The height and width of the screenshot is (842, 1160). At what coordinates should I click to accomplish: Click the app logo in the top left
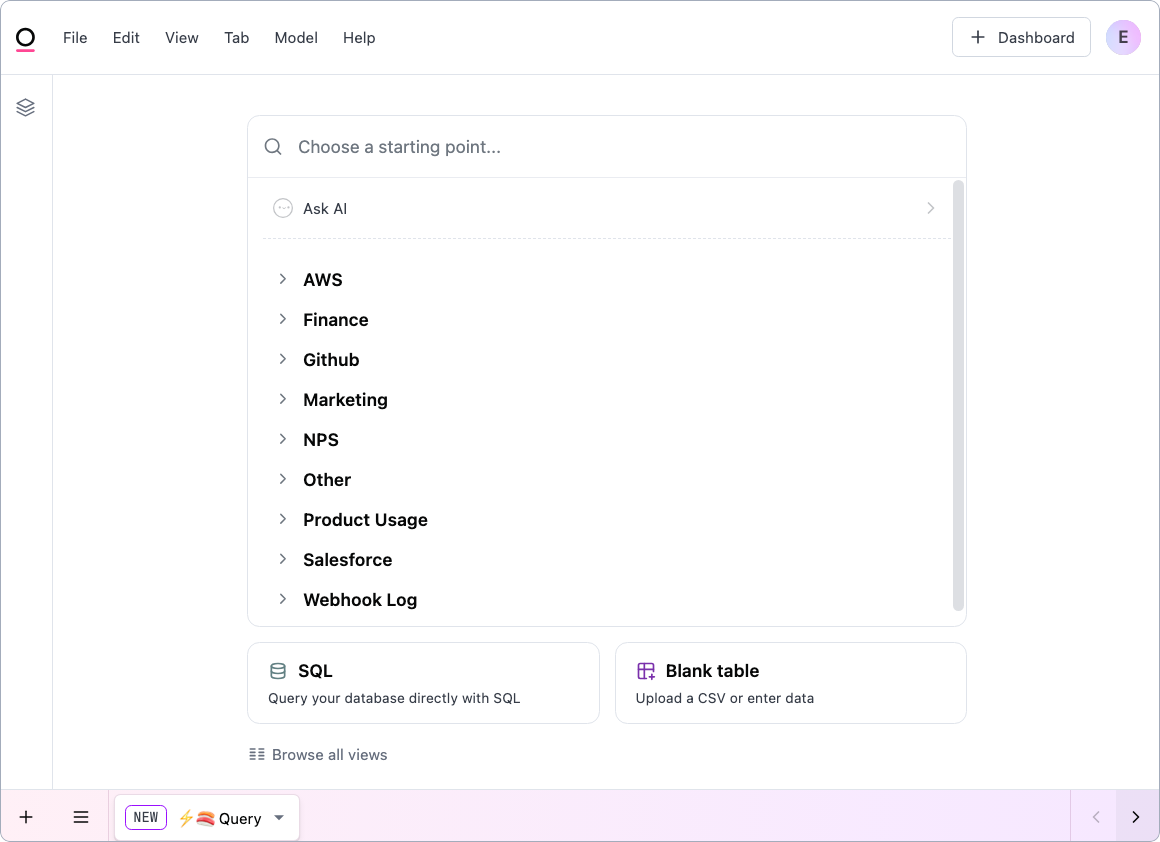(25, 37)
